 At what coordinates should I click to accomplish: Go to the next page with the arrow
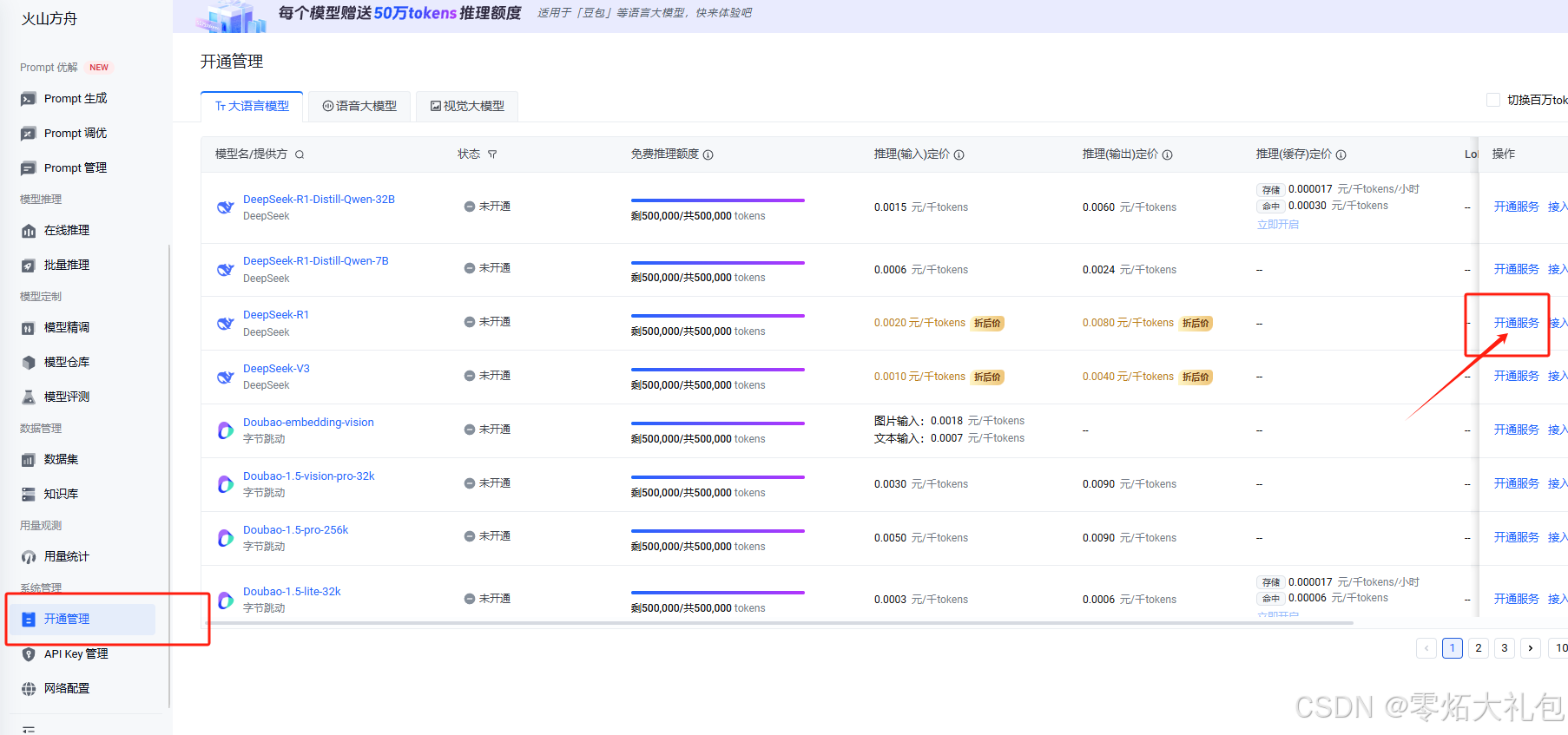coord(1531,648)
